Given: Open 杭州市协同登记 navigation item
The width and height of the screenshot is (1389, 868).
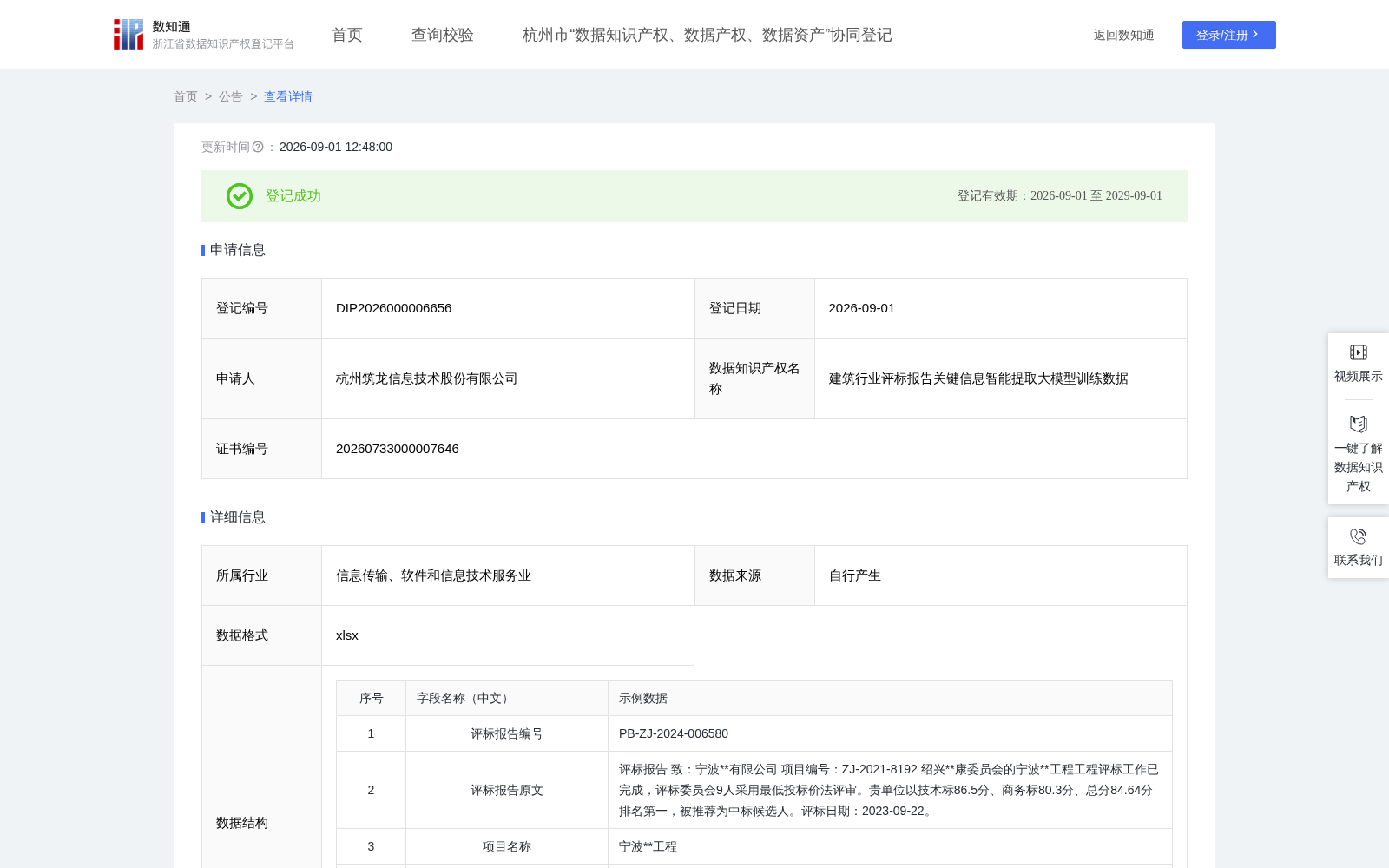Looking at the screenshot, I should [x=708, y=35].
